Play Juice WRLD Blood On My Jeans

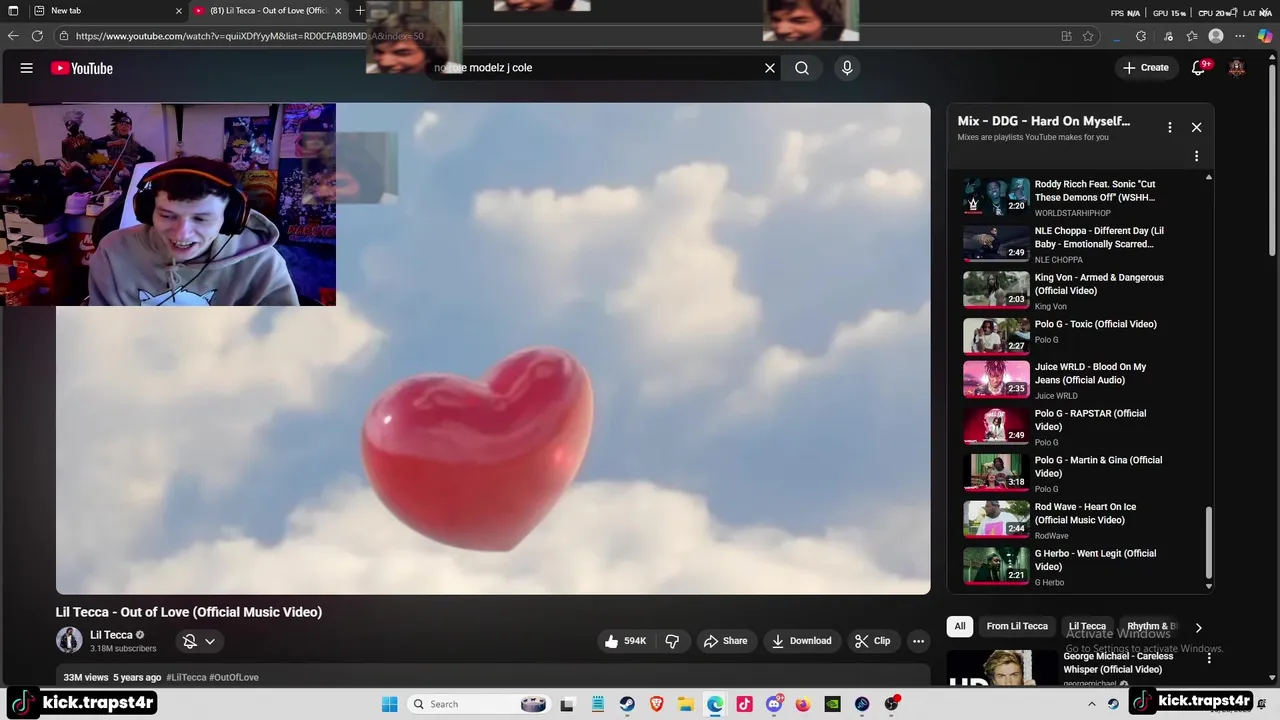1081,380
